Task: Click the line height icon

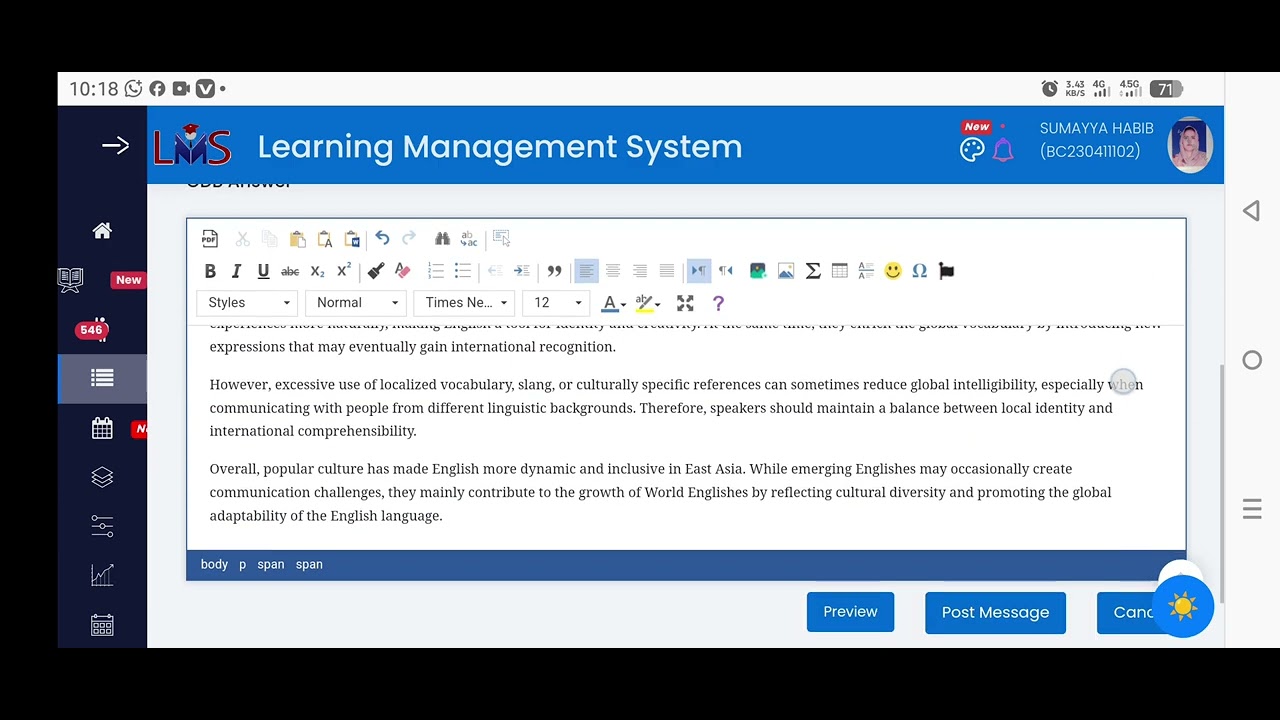Action: [x=866, y=271]
